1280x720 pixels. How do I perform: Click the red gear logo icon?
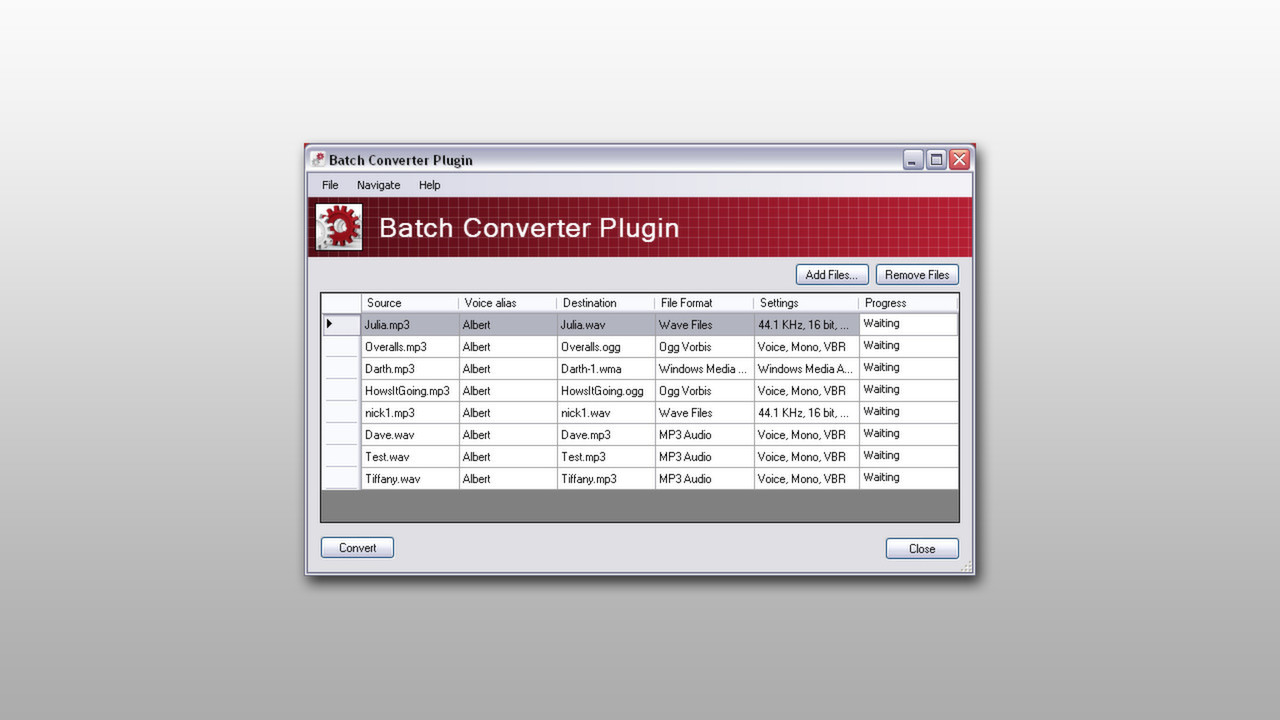click(339, 227)
